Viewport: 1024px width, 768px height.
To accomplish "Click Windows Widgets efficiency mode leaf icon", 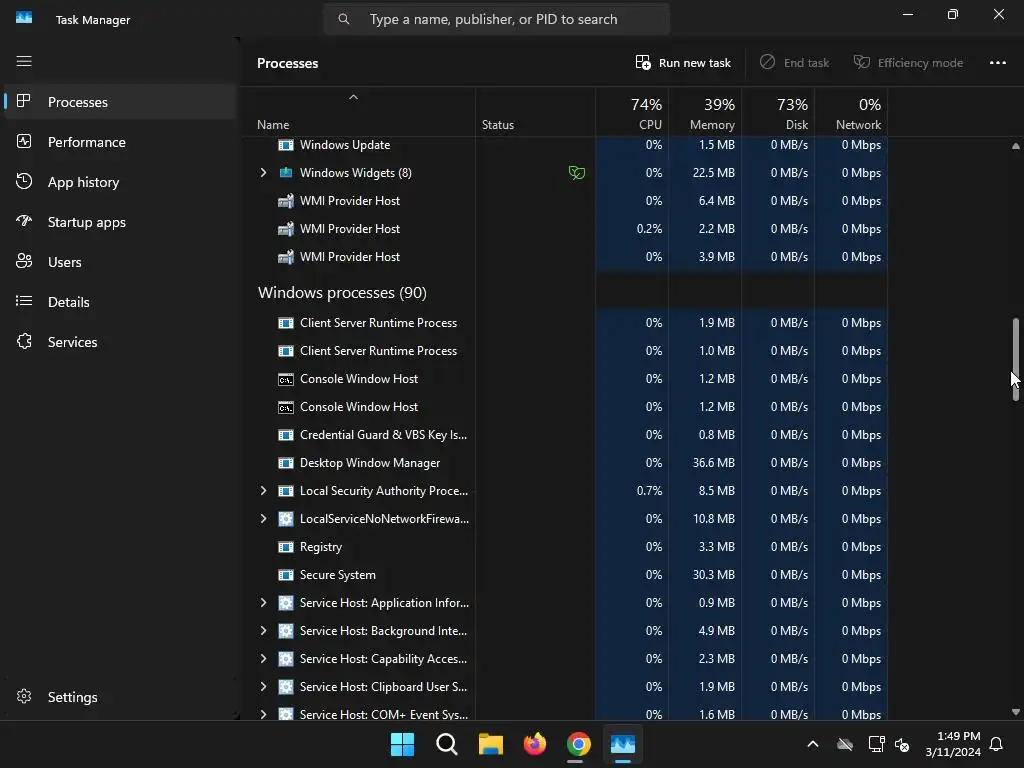I will 577,172.
